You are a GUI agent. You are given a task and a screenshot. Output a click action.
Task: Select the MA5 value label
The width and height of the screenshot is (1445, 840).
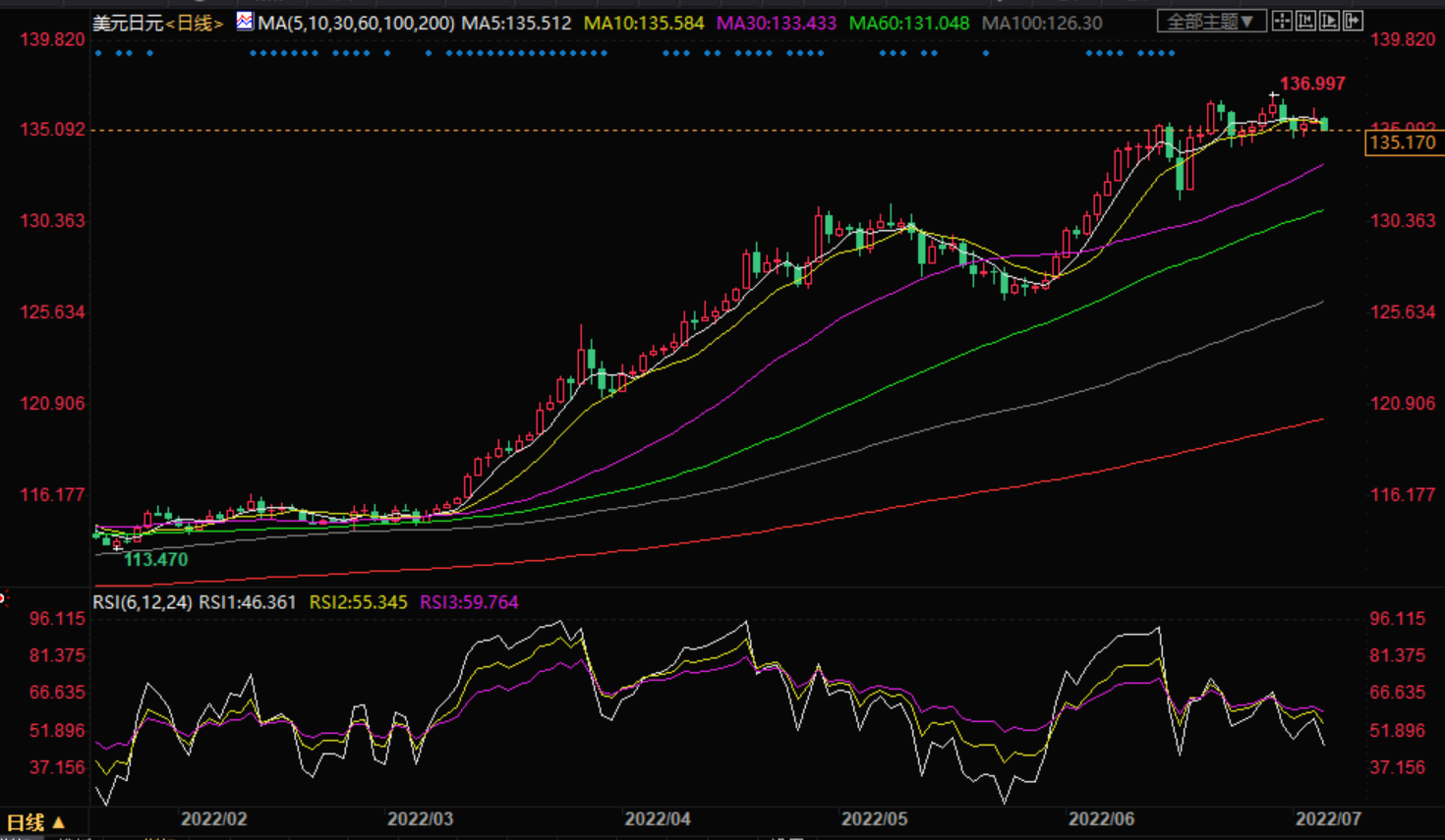tap(517, 23)
